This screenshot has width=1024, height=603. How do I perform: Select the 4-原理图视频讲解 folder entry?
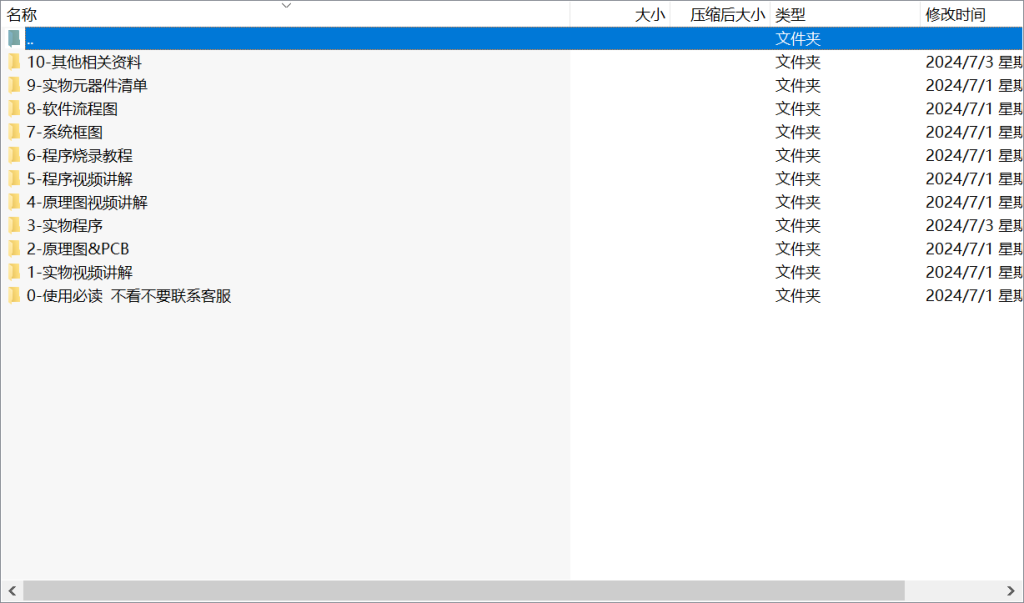point(87,202)
